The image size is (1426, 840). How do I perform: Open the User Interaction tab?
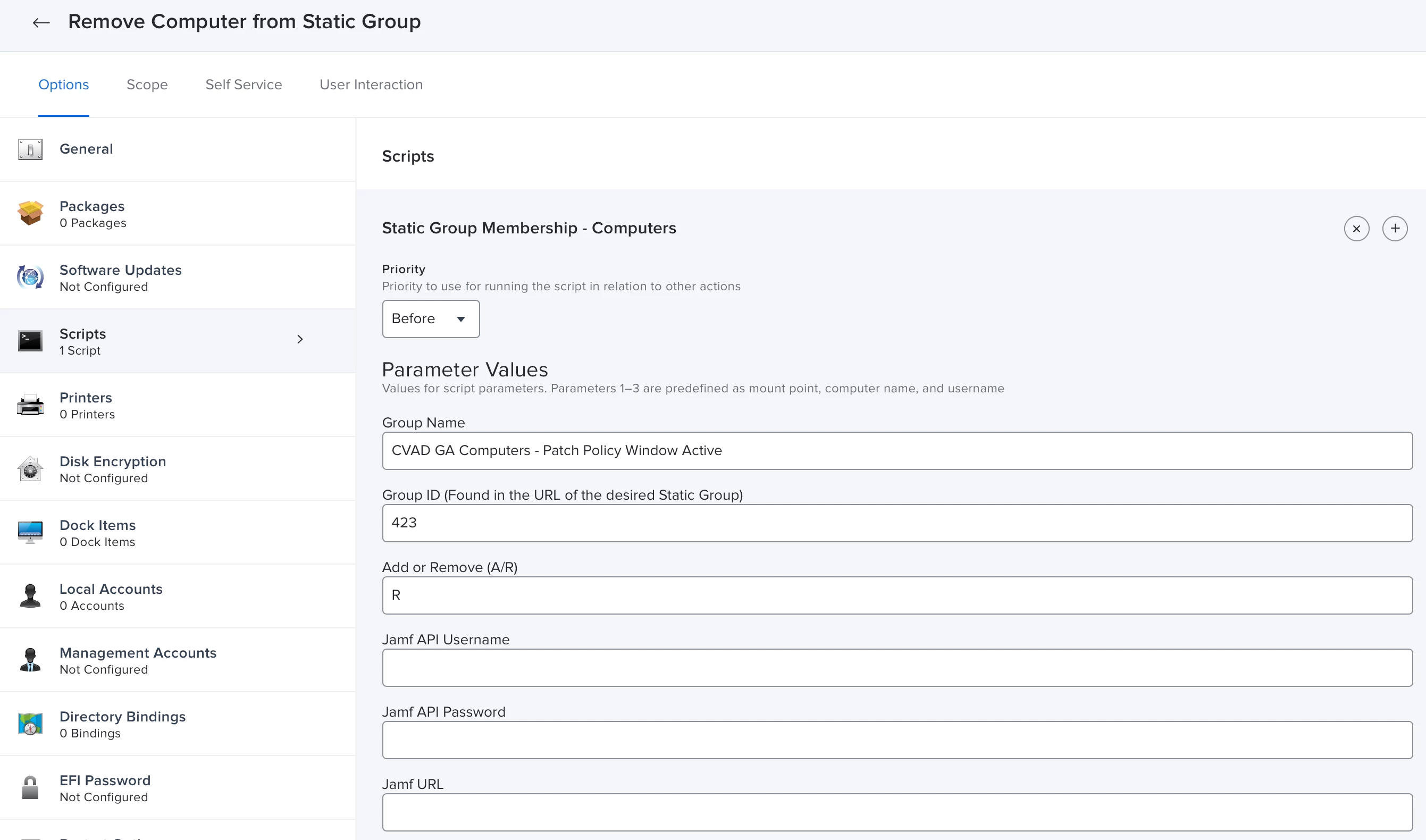tap(371, 85)
